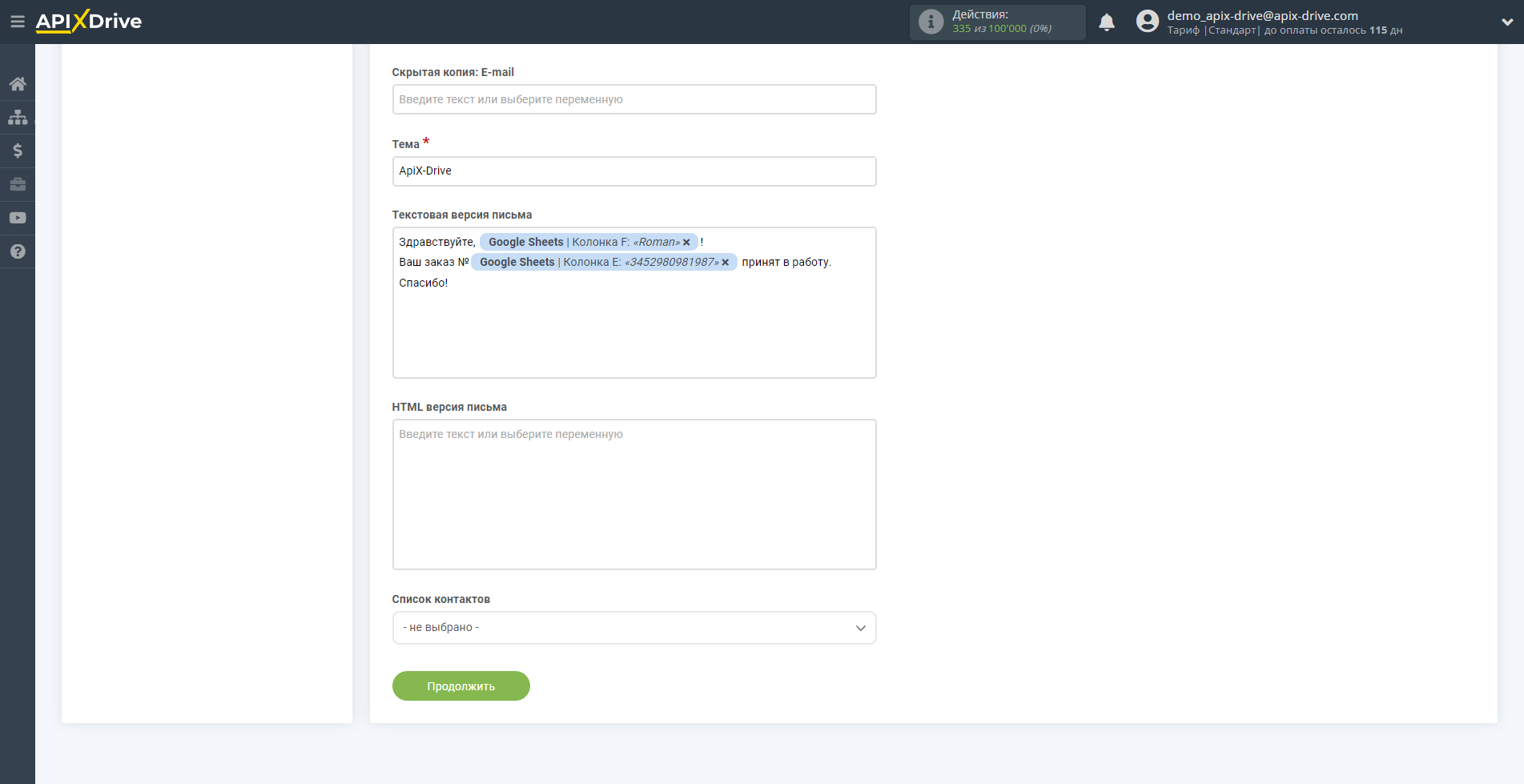Open help question mark icon
This screenshot has height=784, width=1524.
pyautogui.click(x=18, y=251)
